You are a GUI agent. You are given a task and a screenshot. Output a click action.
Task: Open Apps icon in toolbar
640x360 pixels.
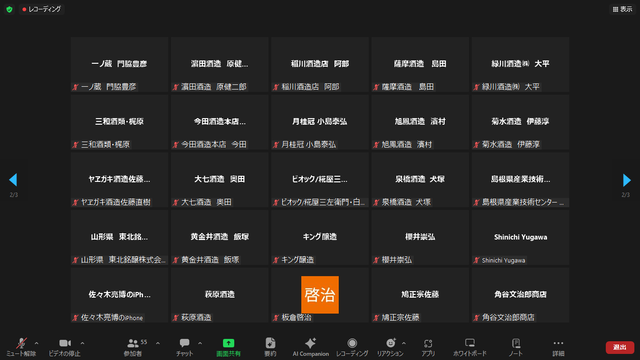point(428,343)
